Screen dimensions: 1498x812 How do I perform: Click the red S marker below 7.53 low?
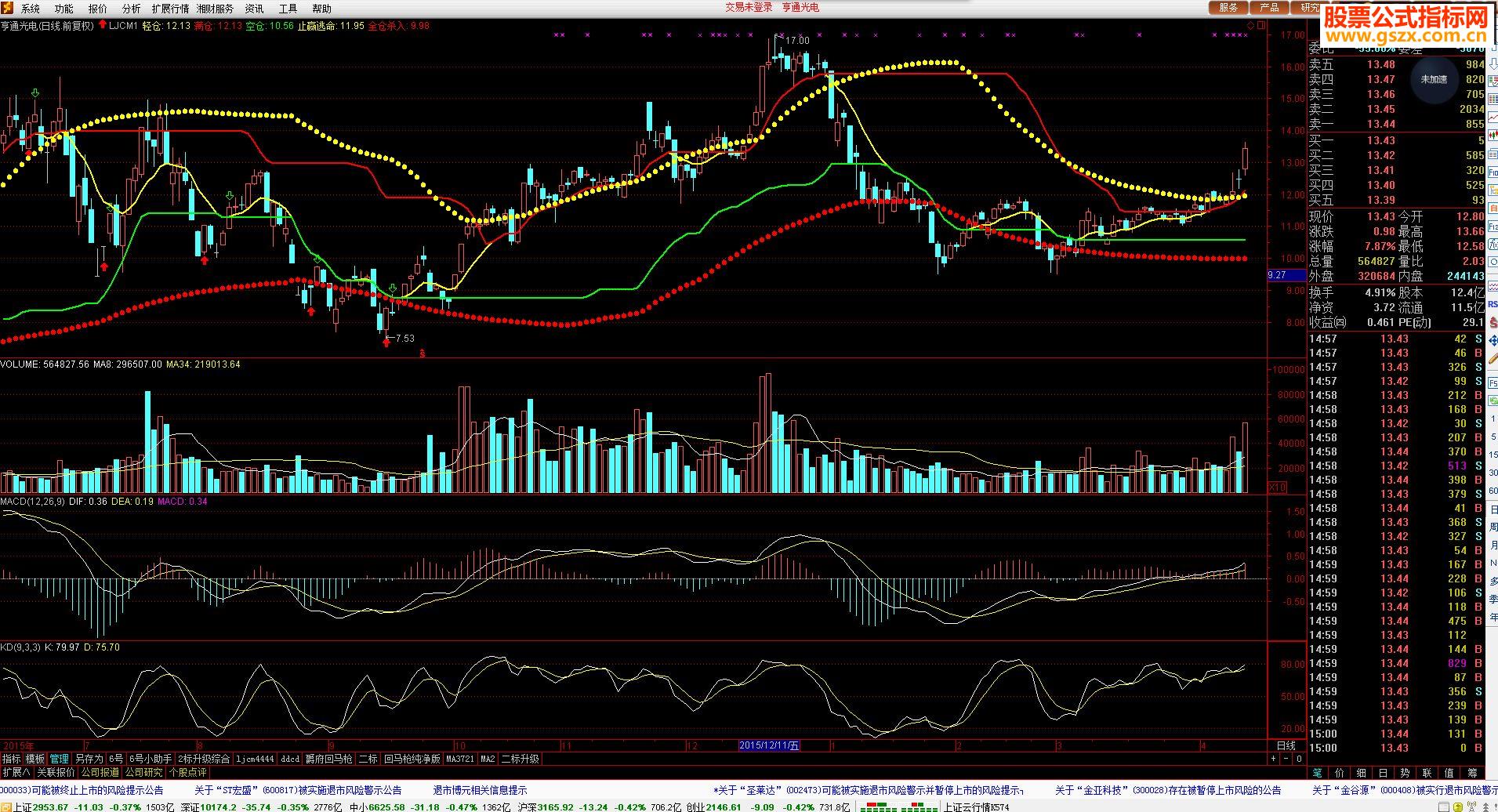[423, 353]
